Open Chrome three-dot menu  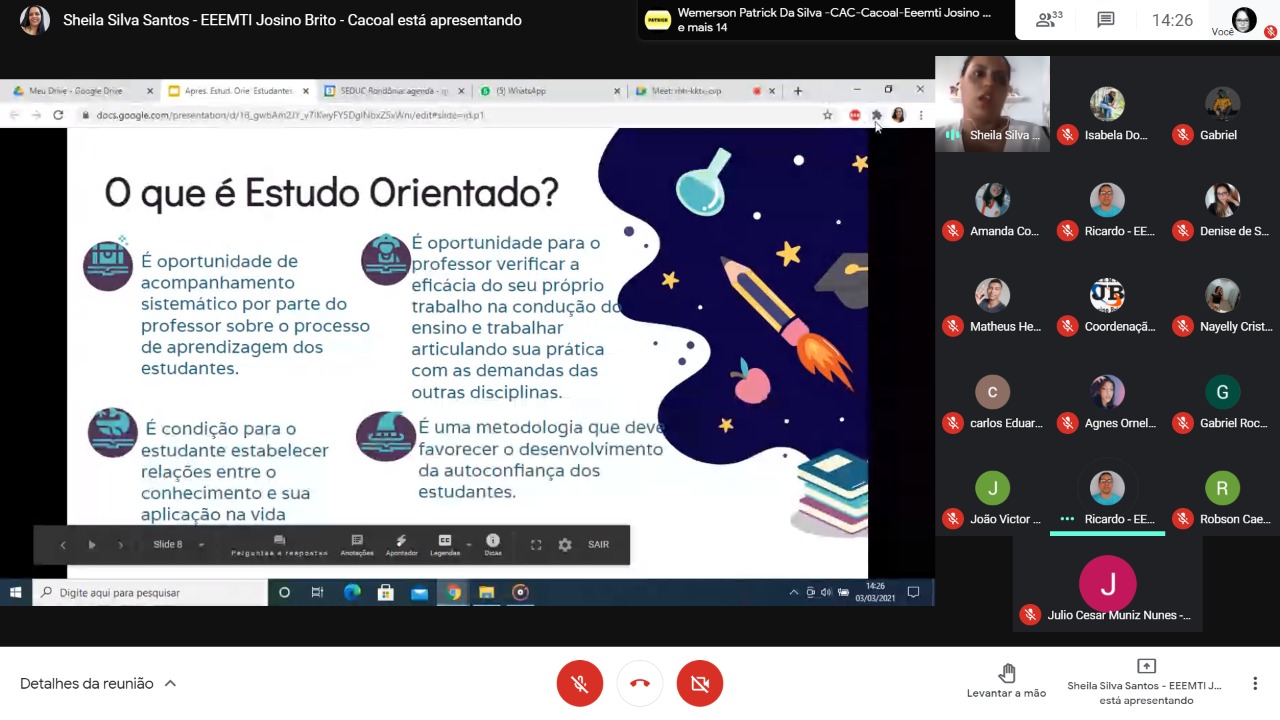(x=920, y=115)
